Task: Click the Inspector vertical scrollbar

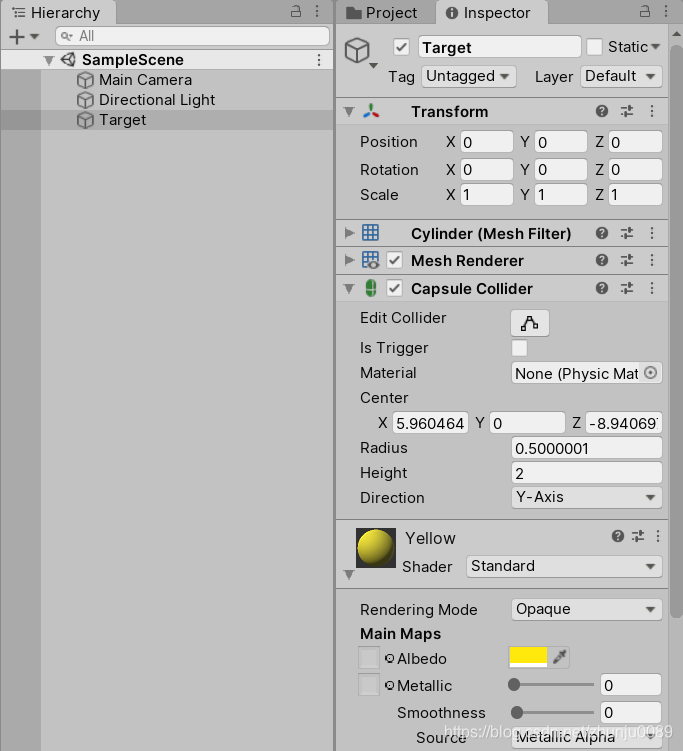Action: pyautogui.click(x=676, y=330)
